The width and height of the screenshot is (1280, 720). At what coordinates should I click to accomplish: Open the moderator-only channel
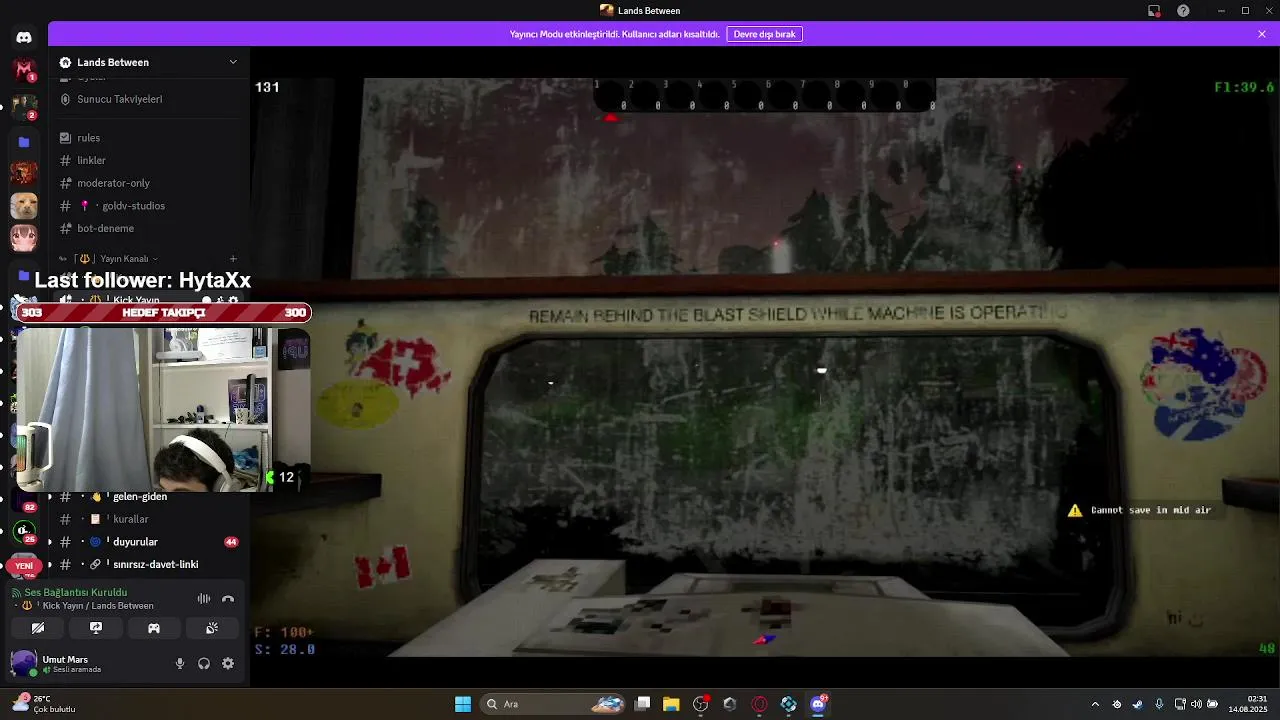pyautogui.click(x=149, y=183)
